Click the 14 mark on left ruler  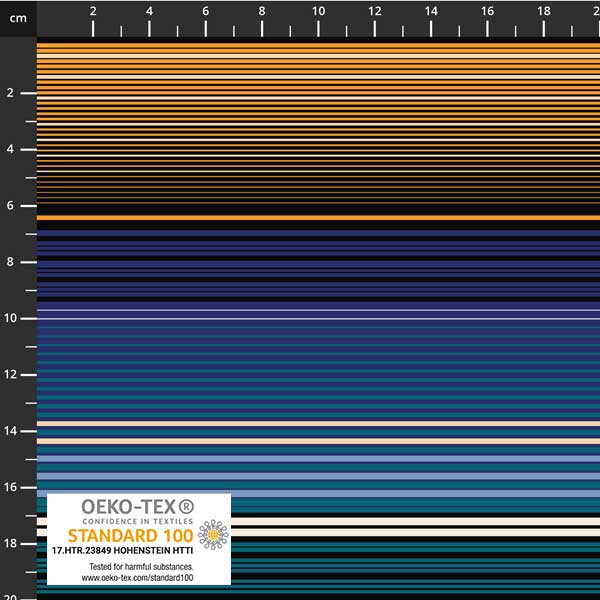pyautogui.click(x=11, y=431)
